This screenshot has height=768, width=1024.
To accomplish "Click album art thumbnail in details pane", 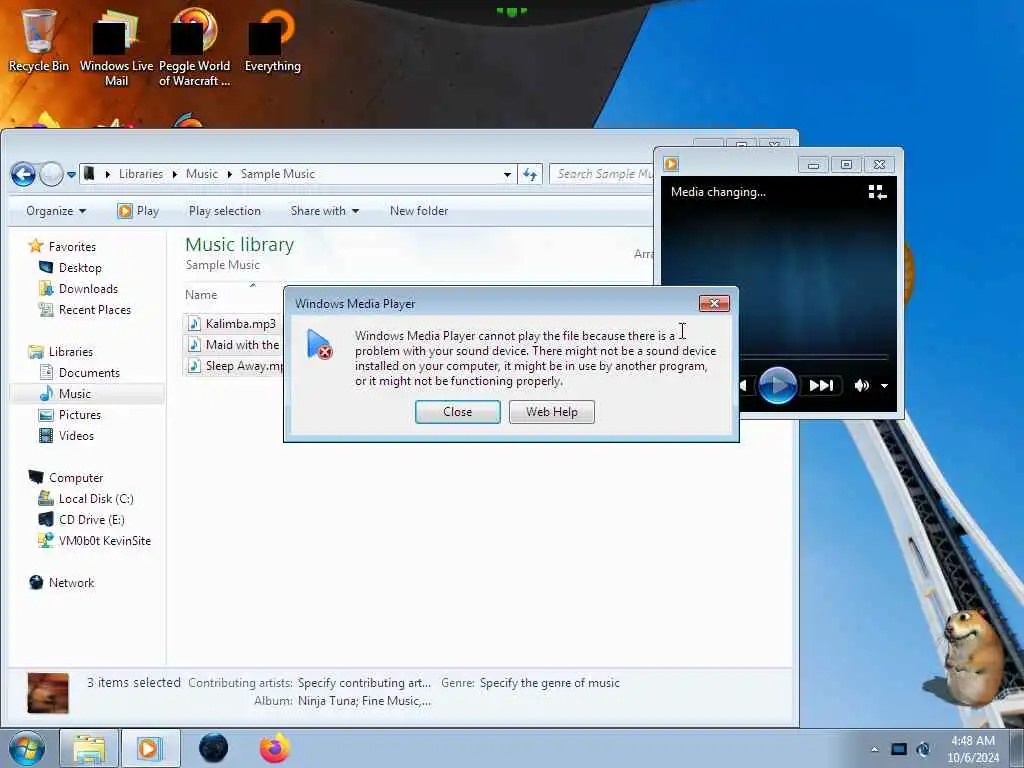I will (x=48, y=693).
